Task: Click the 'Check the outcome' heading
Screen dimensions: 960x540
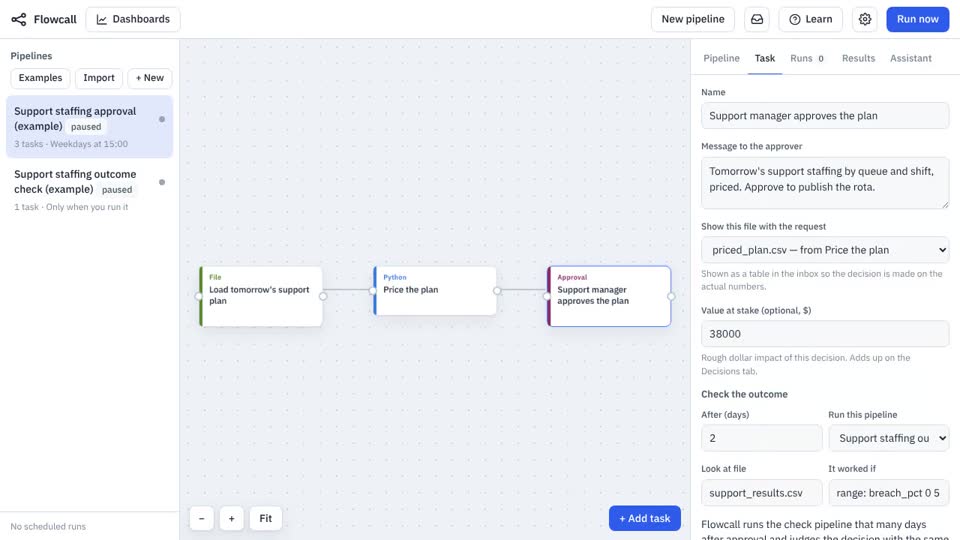Action: (744, 394)
